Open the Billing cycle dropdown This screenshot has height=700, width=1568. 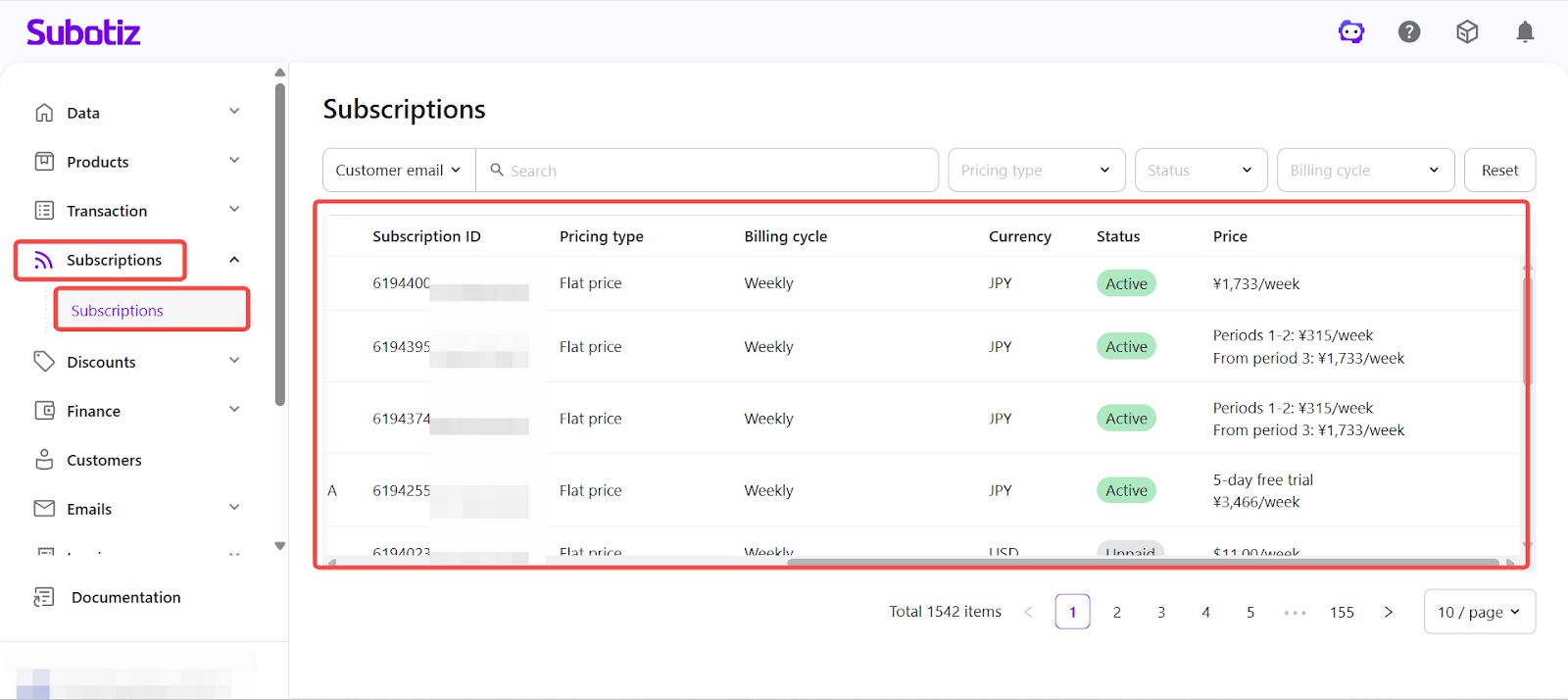coord(1364,171)
